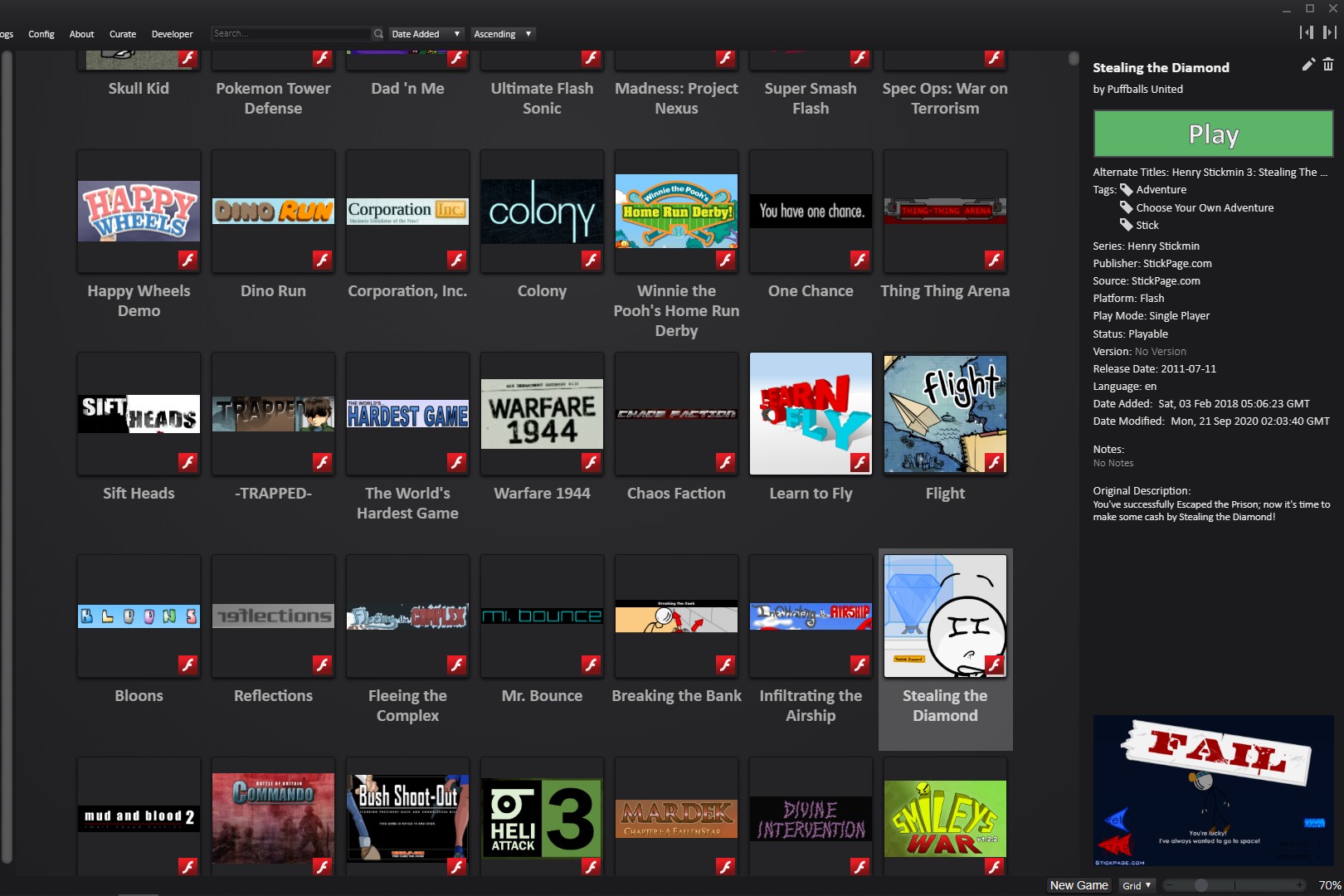1344x896 pixels.
Task: Click the trash delete game icon
Action: (x=1328, y=65)
